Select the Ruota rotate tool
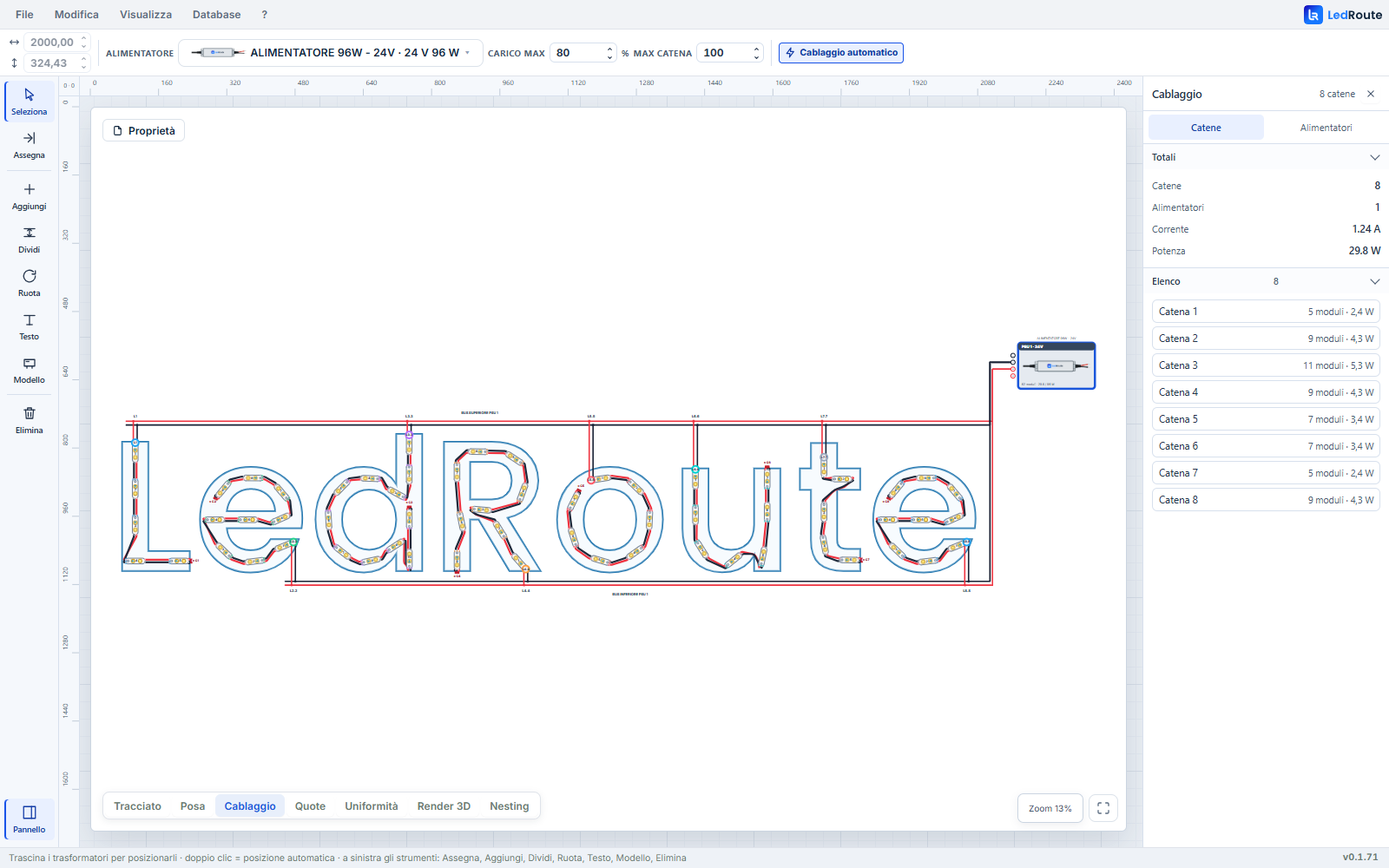 pyautogui.click(x=29, y=283)
